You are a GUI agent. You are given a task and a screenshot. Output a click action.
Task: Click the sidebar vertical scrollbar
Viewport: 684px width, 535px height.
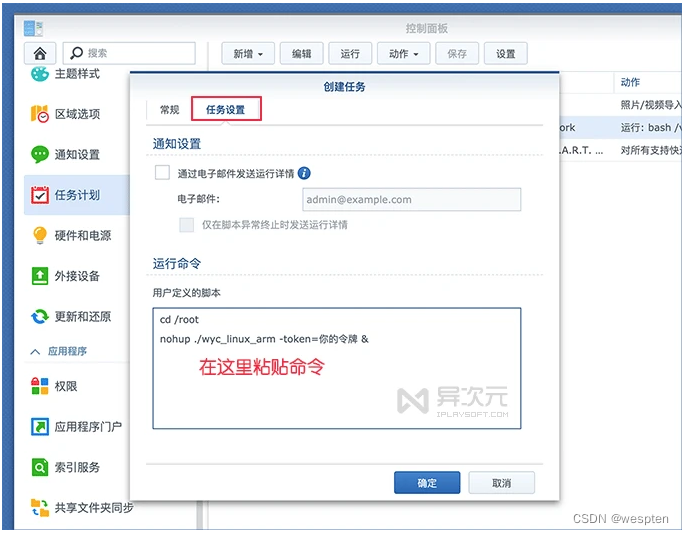200,515
